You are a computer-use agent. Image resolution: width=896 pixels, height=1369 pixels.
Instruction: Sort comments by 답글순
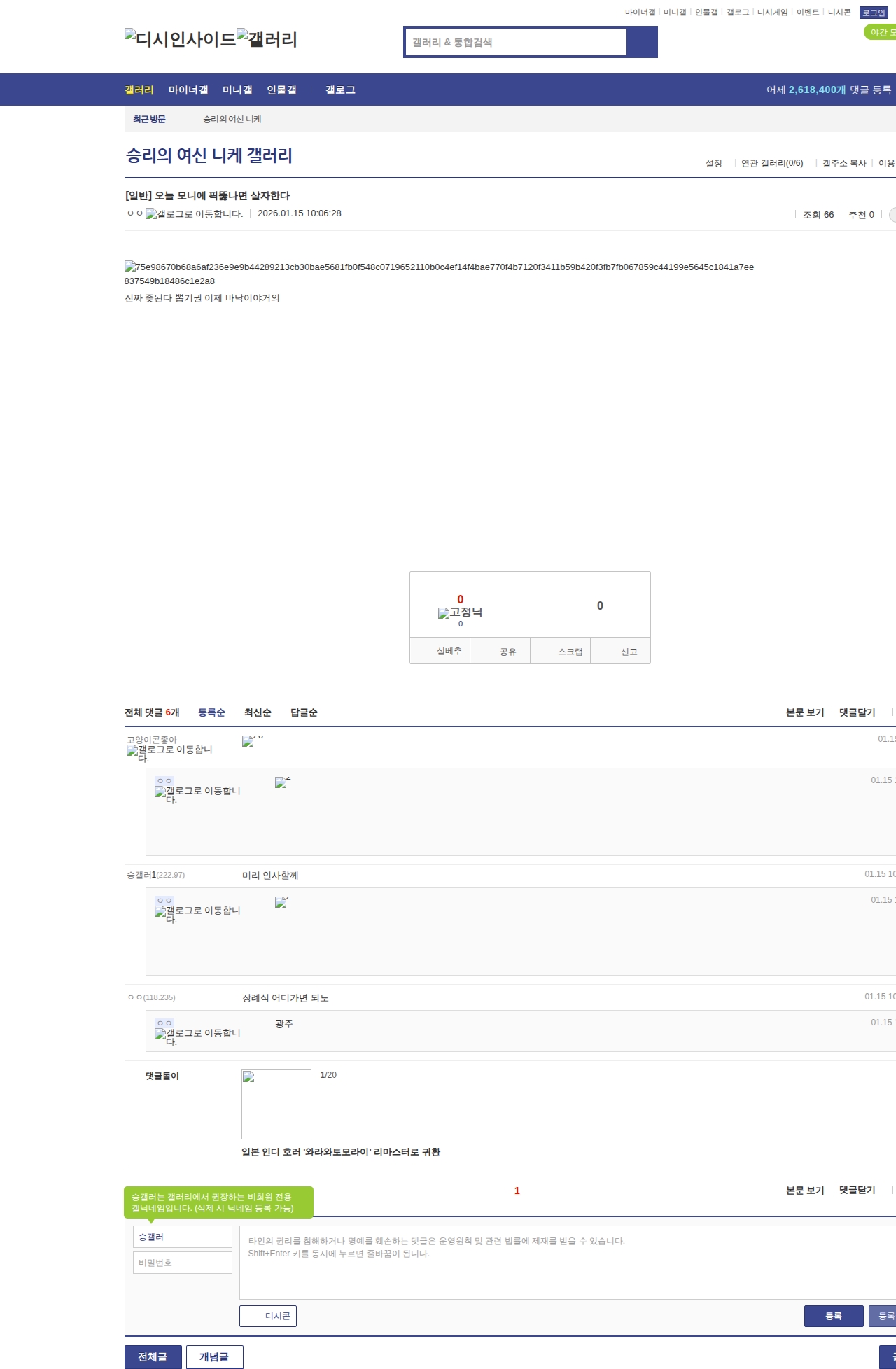304,712
